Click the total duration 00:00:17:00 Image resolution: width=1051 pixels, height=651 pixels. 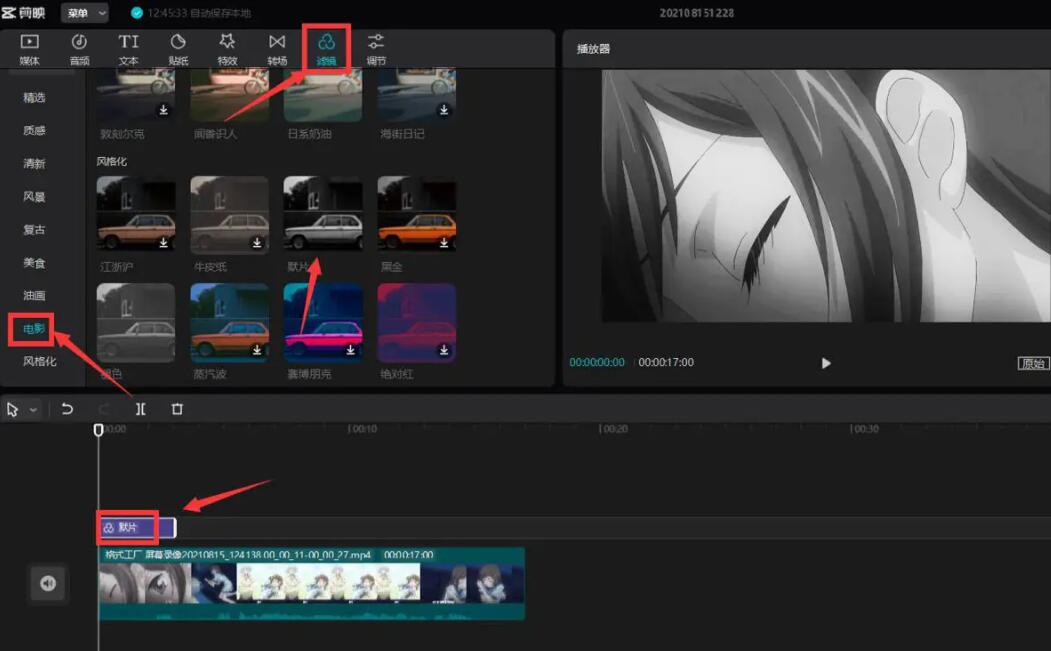tap(666, 362)
